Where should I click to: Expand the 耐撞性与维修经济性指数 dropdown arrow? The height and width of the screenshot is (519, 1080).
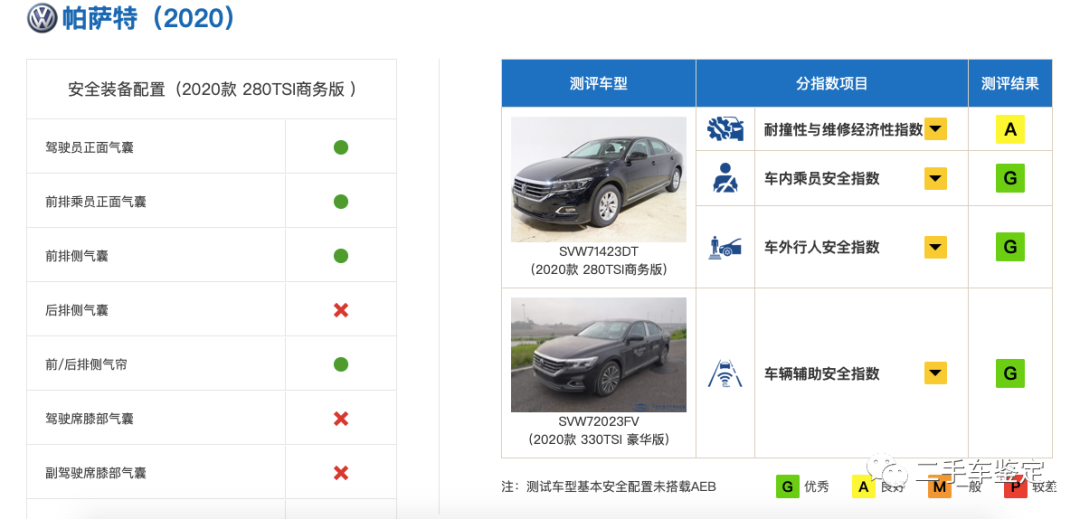click(935, 129)
